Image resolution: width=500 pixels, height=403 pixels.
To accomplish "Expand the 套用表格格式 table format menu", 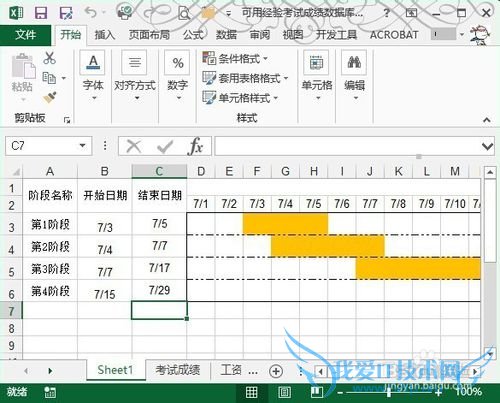I will click(x=246, y=78).
